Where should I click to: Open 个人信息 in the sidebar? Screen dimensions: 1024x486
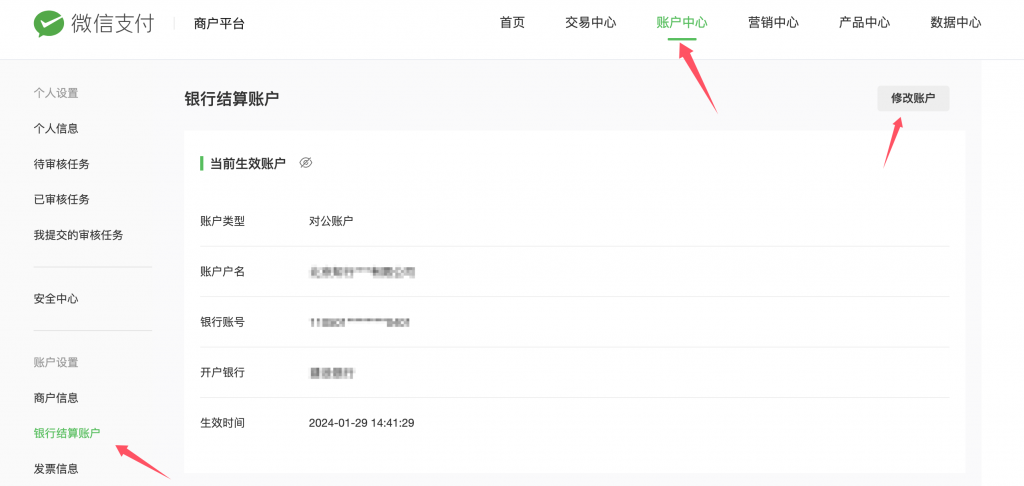56,129
